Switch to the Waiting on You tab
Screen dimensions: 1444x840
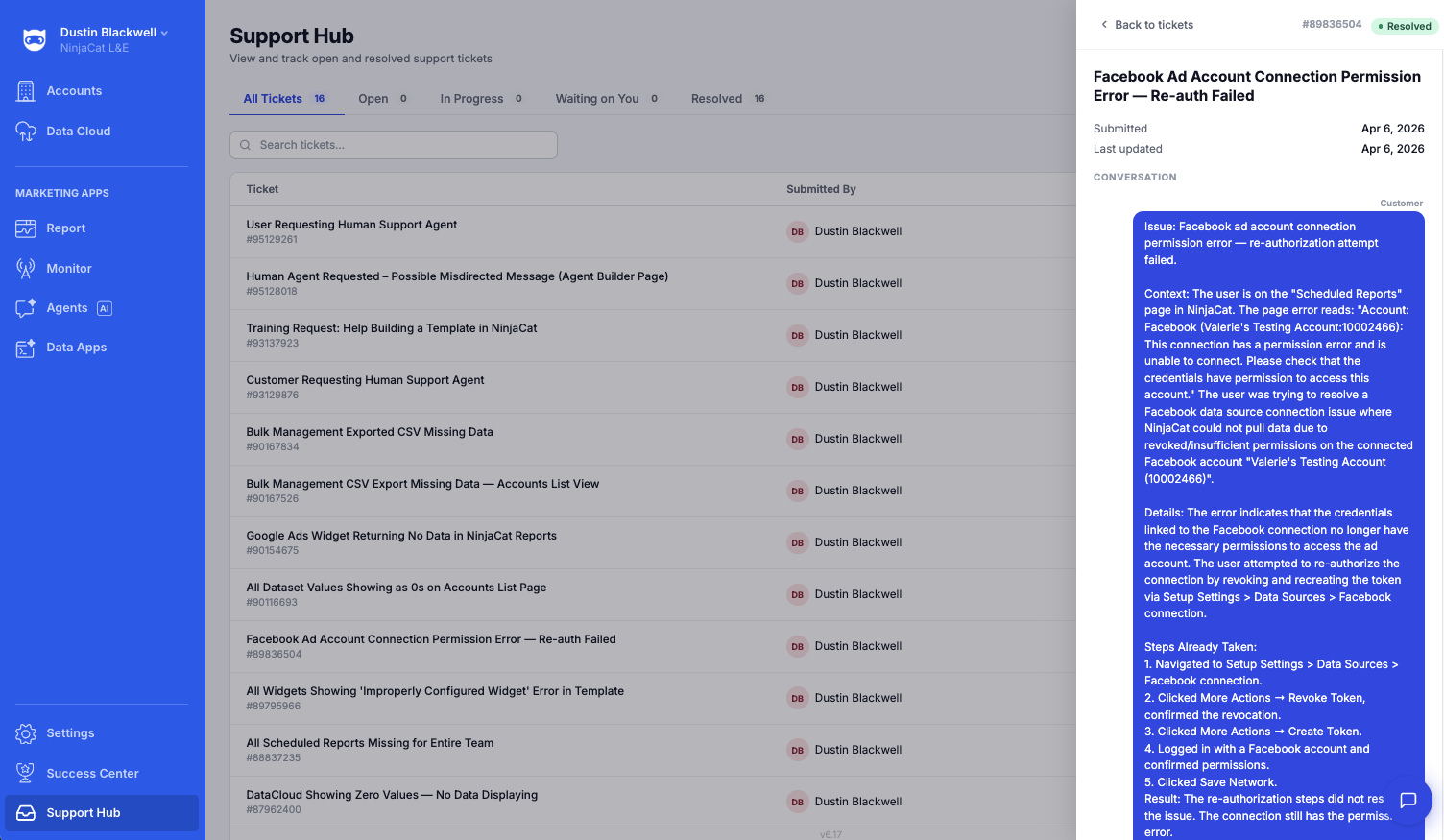pos(607,99)
